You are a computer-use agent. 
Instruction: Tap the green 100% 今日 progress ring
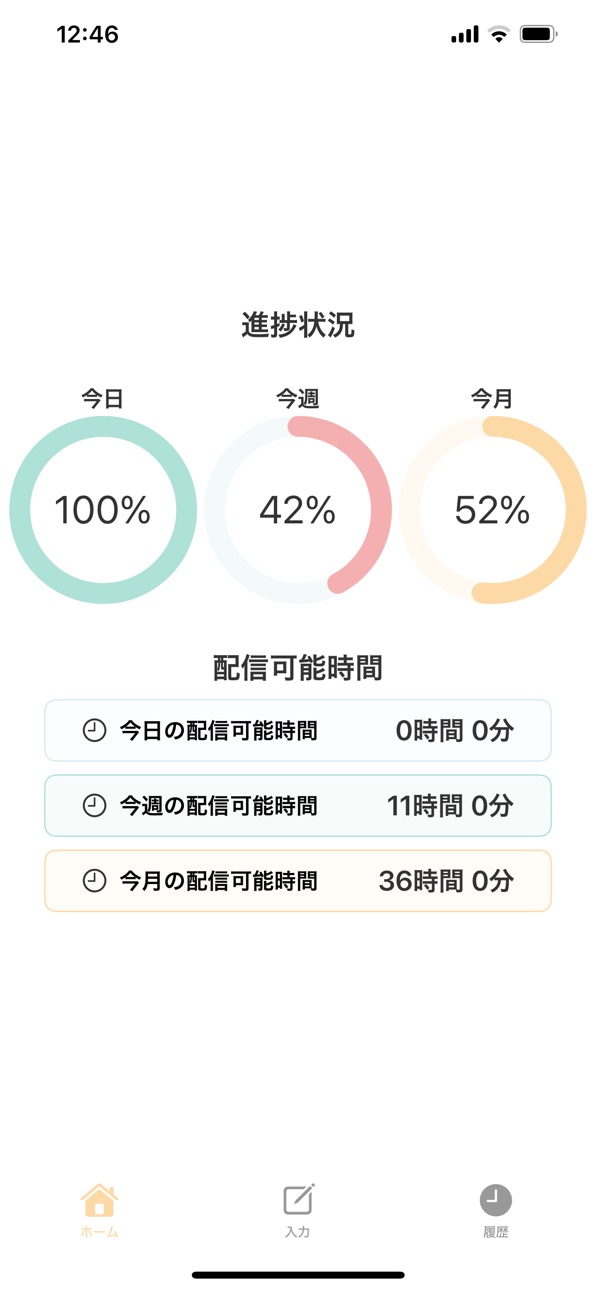click(103, 510)
